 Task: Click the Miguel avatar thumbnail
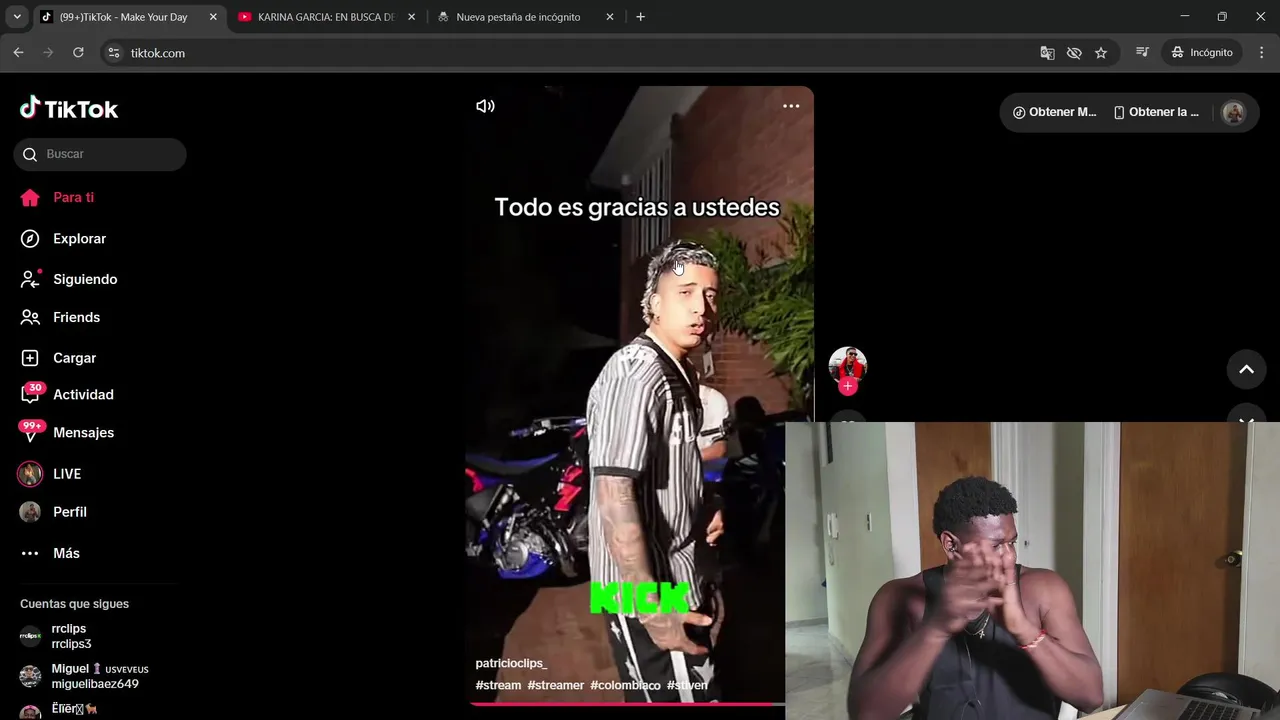30,676
